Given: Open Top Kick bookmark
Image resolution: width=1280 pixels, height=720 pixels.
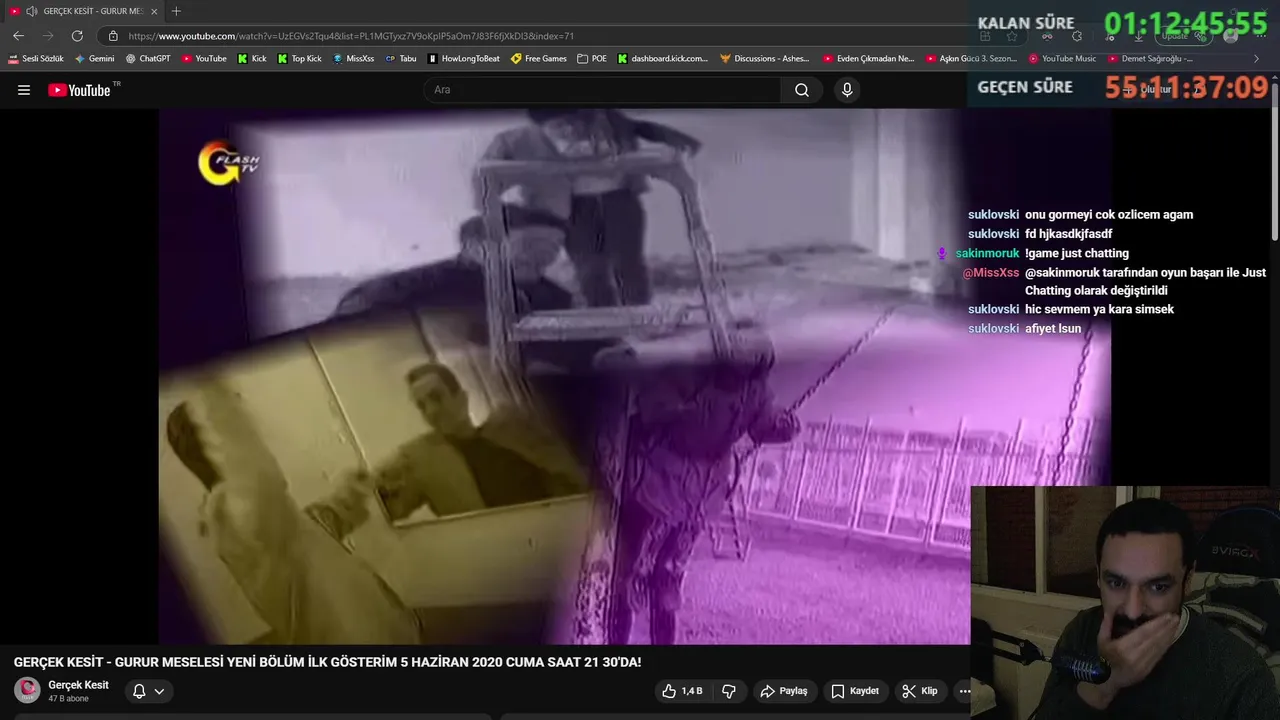Looking at the screenshot, I should 300,59.
